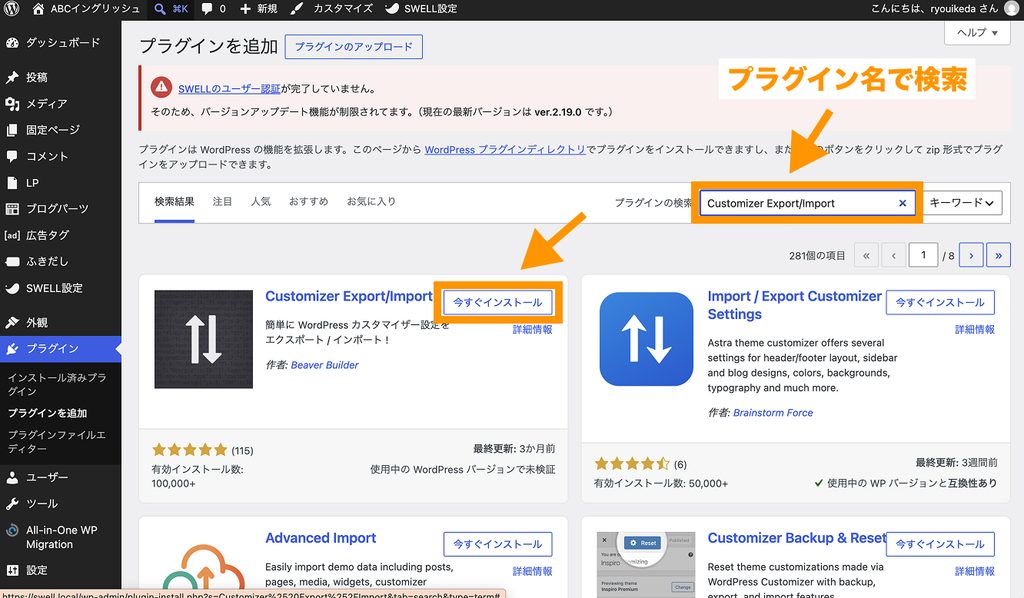Open 固定ページ in the sidebar
The height and width of the screenshot is (598, 1024).
tap(60, 130)
